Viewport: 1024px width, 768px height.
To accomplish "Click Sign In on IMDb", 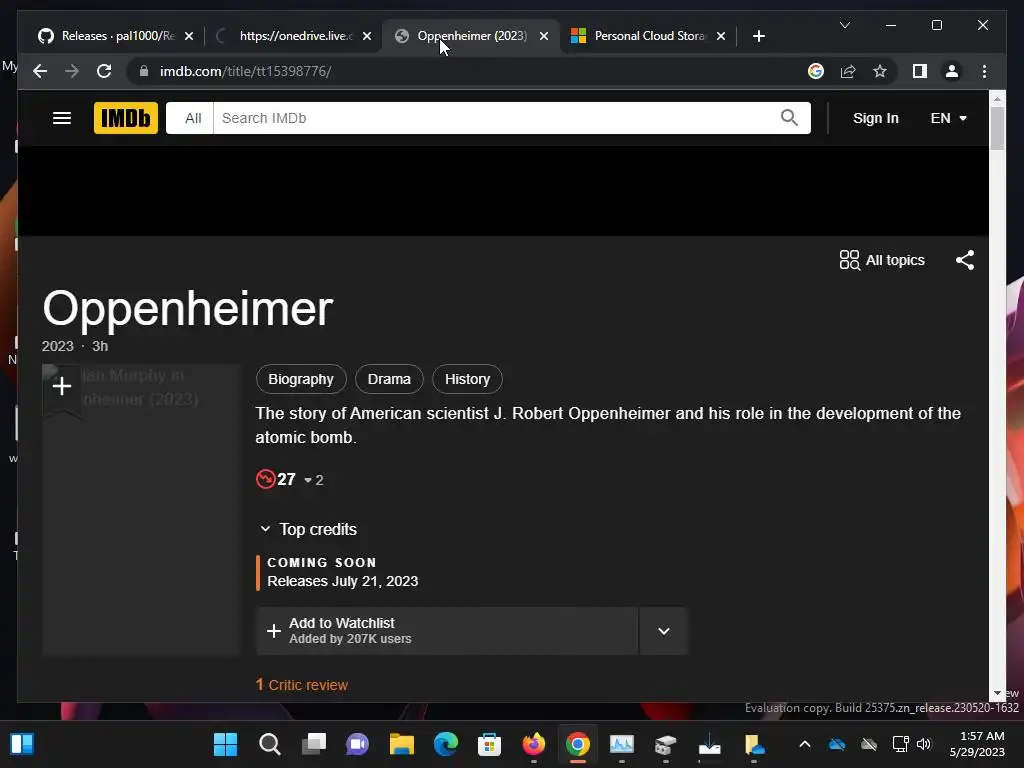I will pos(876,118).
